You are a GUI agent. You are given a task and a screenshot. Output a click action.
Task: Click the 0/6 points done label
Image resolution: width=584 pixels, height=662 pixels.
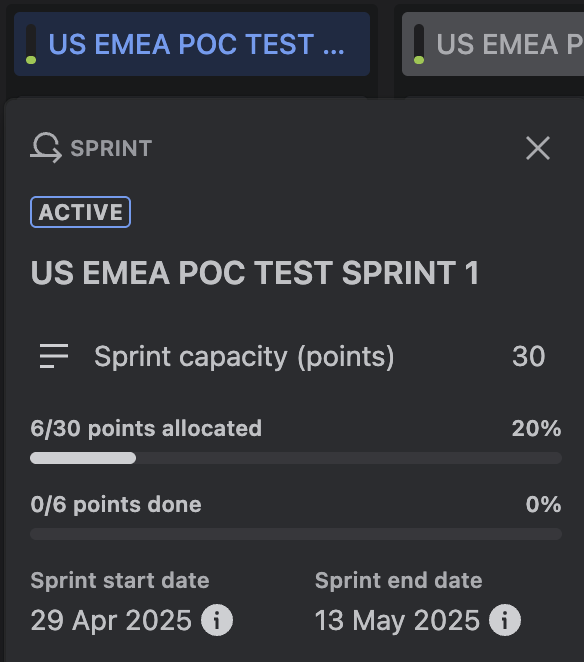point(116,505)
